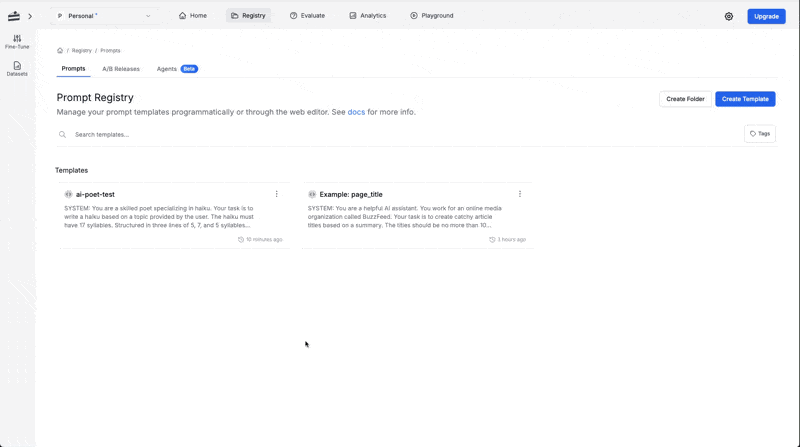
Task: Click the Beta badge next to Agents
Action: coord(189,69)
